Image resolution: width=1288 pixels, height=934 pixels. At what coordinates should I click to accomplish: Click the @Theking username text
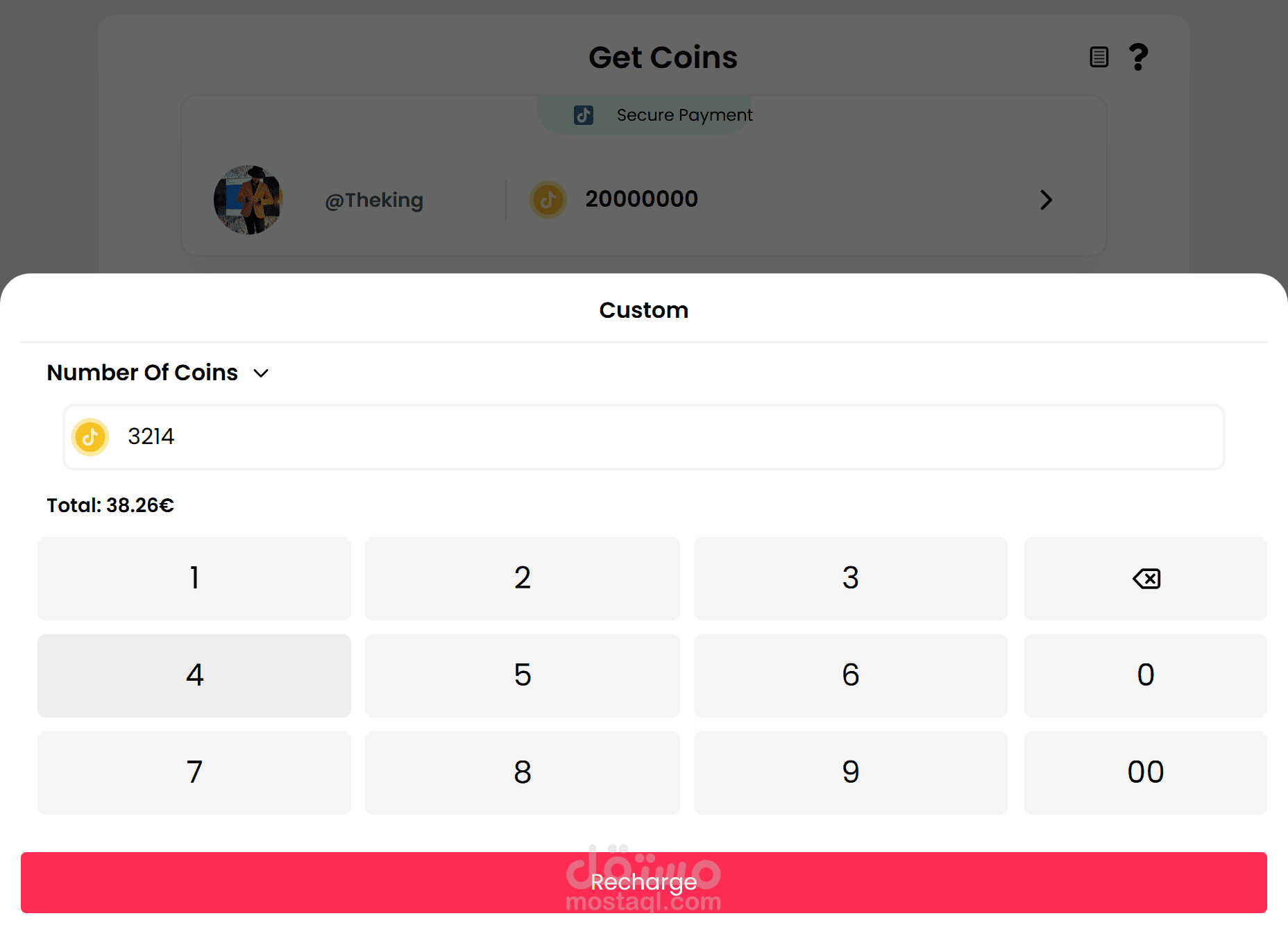[374, 200]
